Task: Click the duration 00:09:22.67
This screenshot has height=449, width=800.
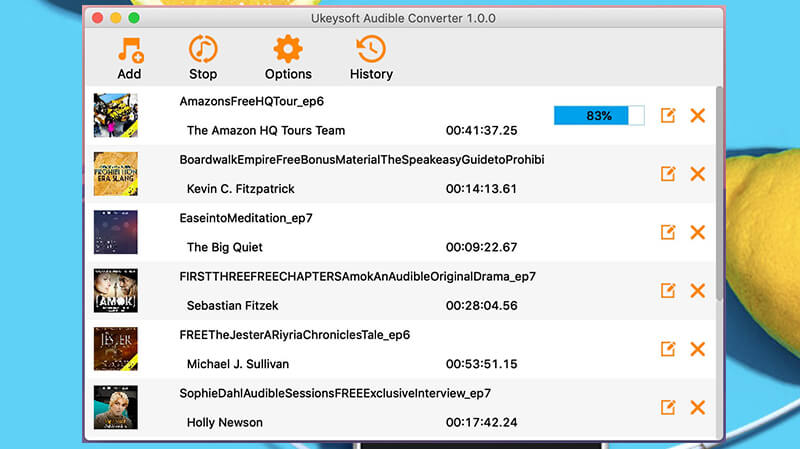Action: (481, 247)
